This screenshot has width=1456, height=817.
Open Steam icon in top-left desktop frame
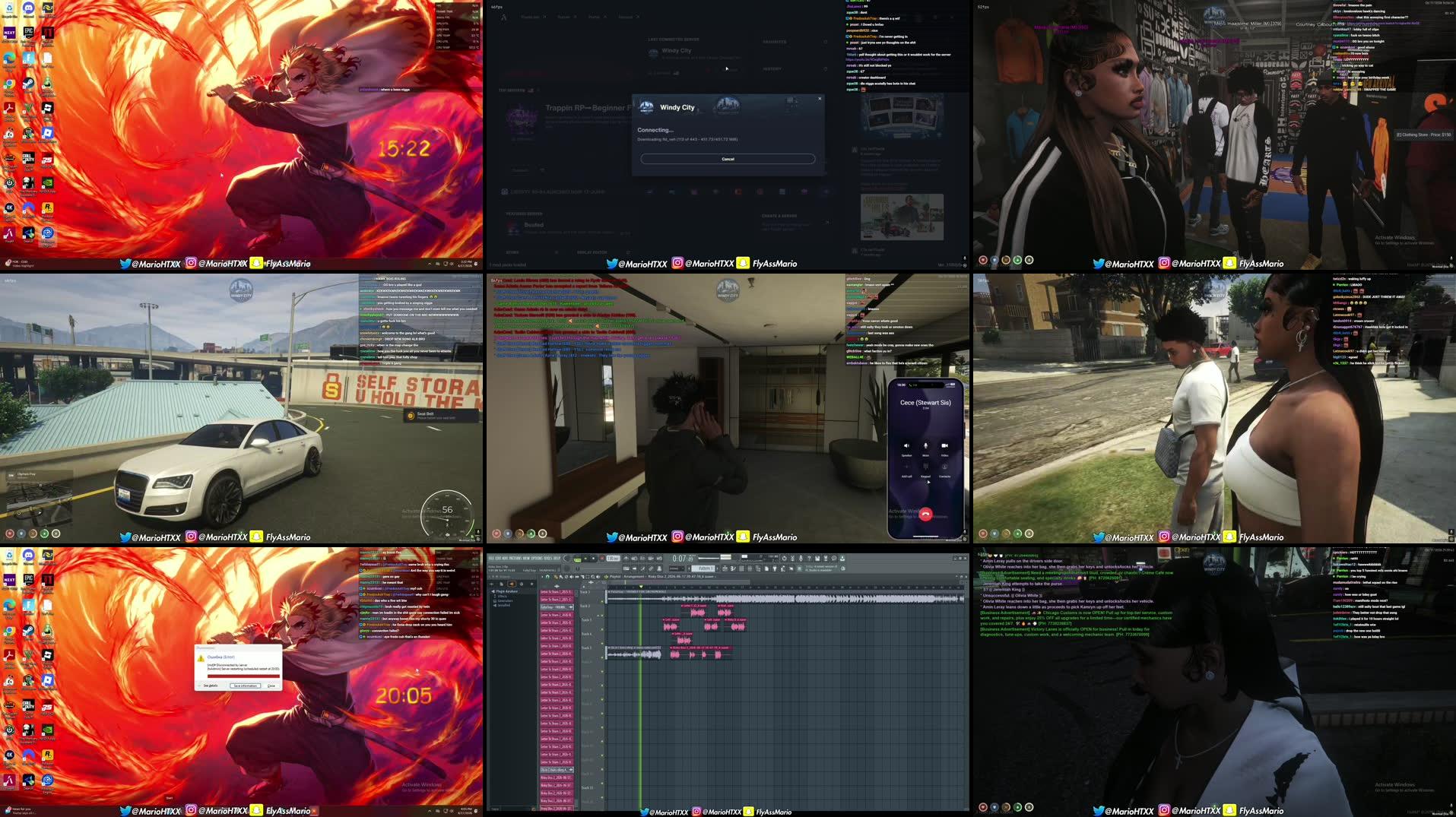coord(28,83)
